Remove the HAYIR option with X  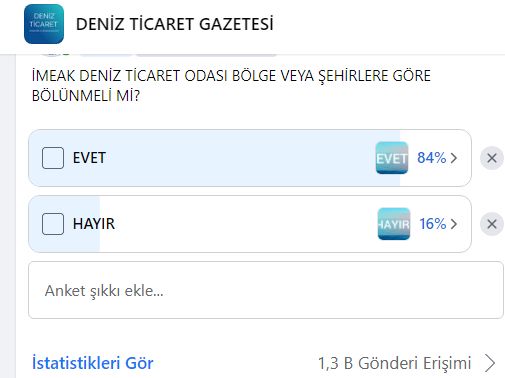click(x=492, y=224)
